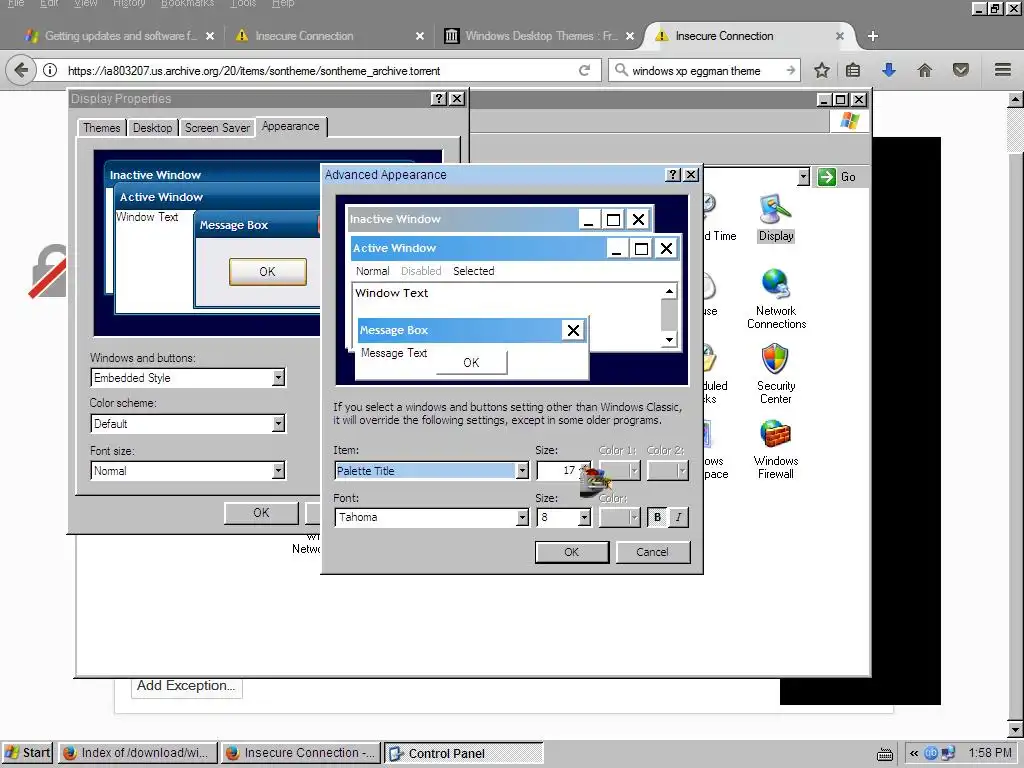Close first Insecure Connection browser tab

tap(420, 36)
